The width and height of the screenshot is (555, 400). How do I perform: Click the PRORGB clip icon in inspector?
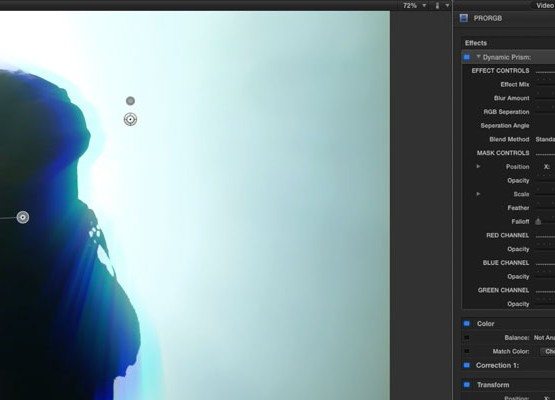point(464,18)
